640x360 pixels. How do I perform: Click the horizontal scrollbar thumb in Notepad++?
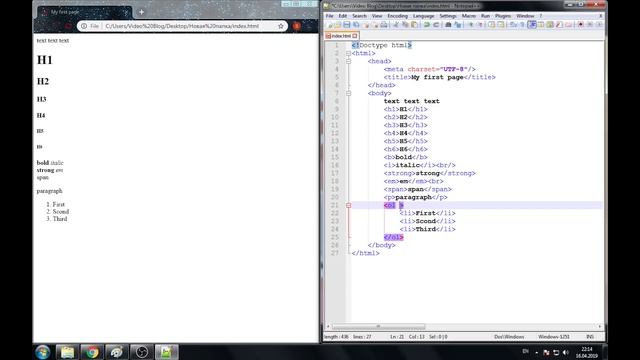(x=378, y=327)
